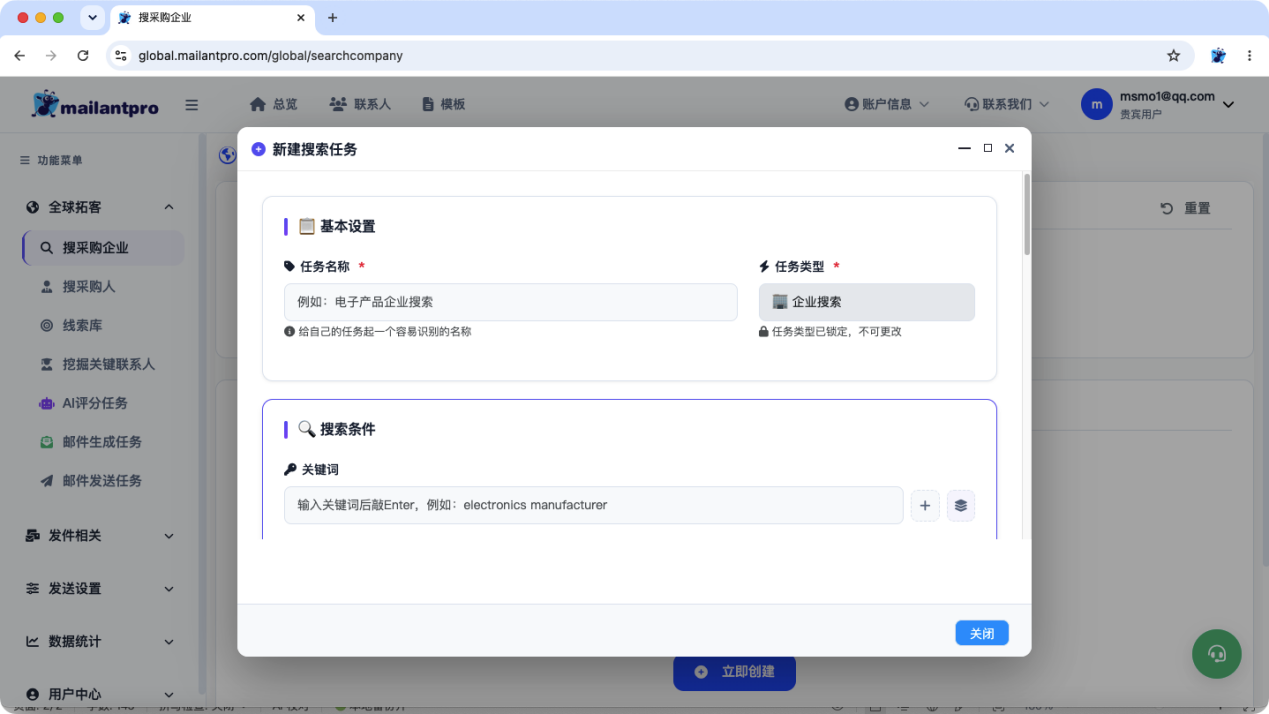Click the 线索库 target icon
The height and width of the screenshot is (714, 1269).
(46, 326)
